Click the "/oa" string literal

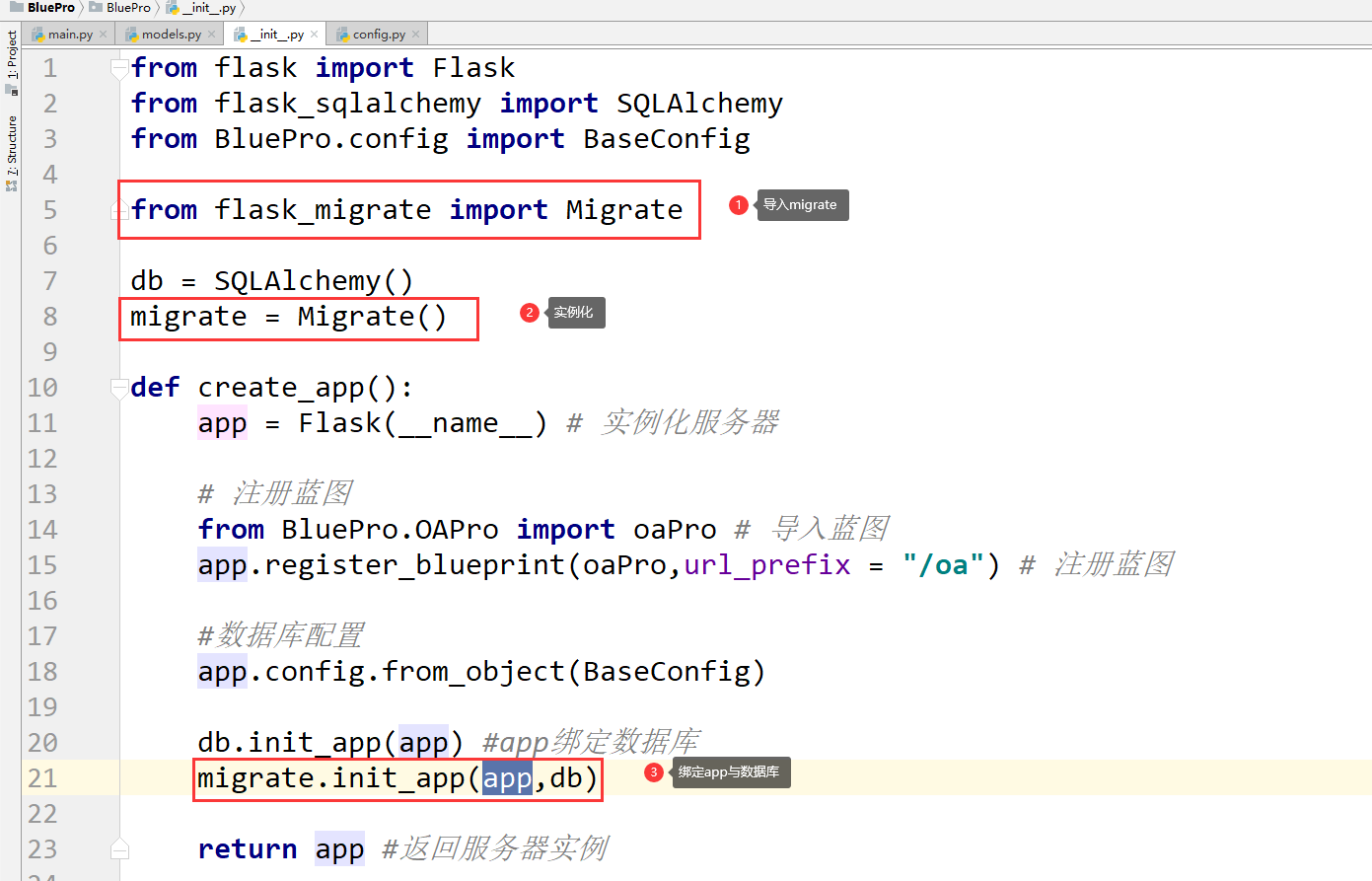[x=943, y=565]
